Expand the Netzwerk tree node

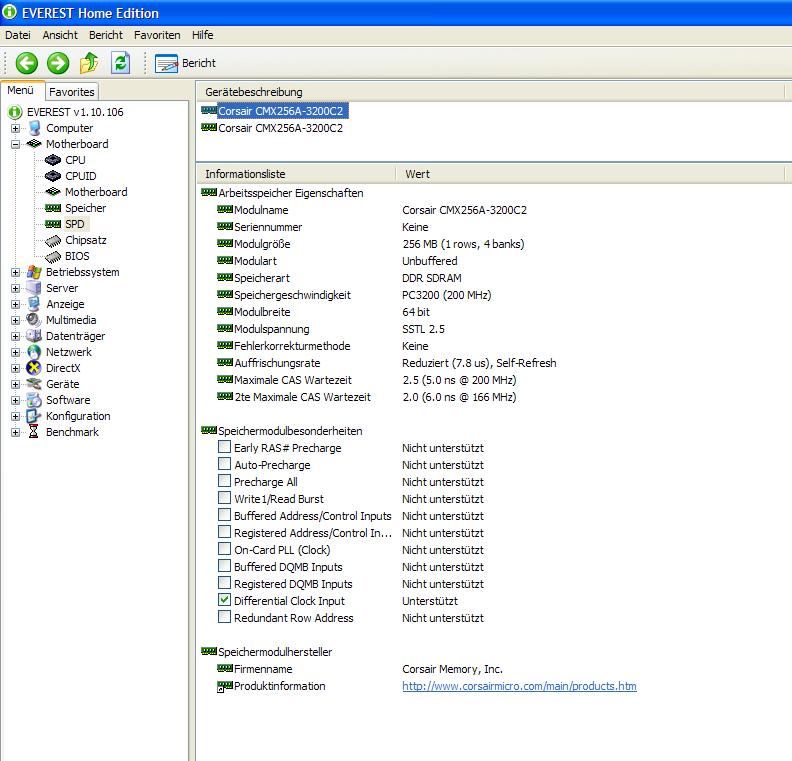tap(16, 352)
